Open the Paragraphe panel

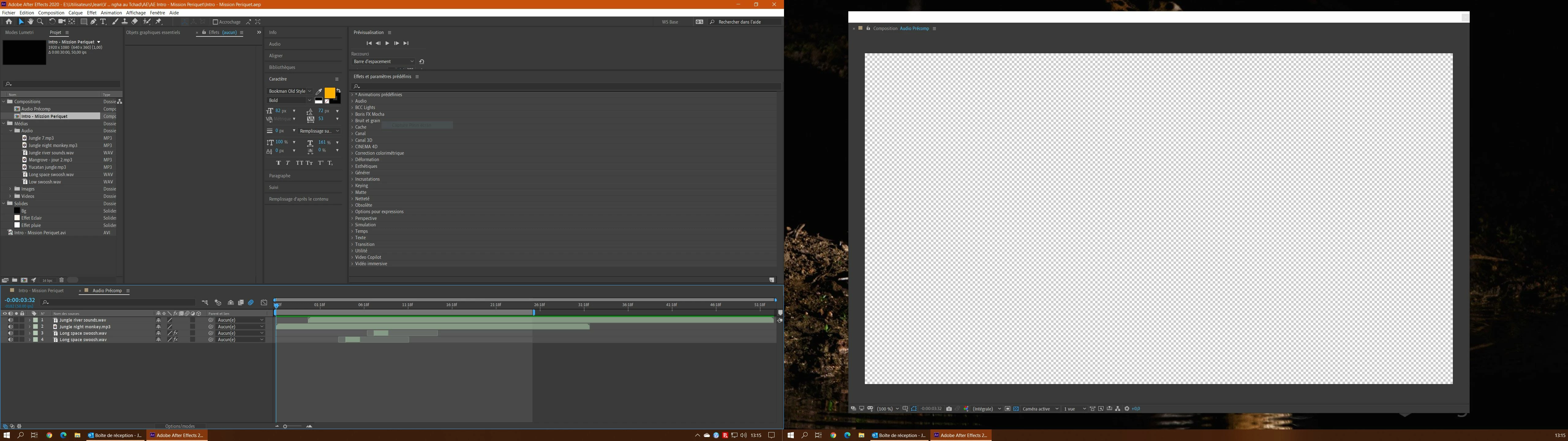(279, 175)
